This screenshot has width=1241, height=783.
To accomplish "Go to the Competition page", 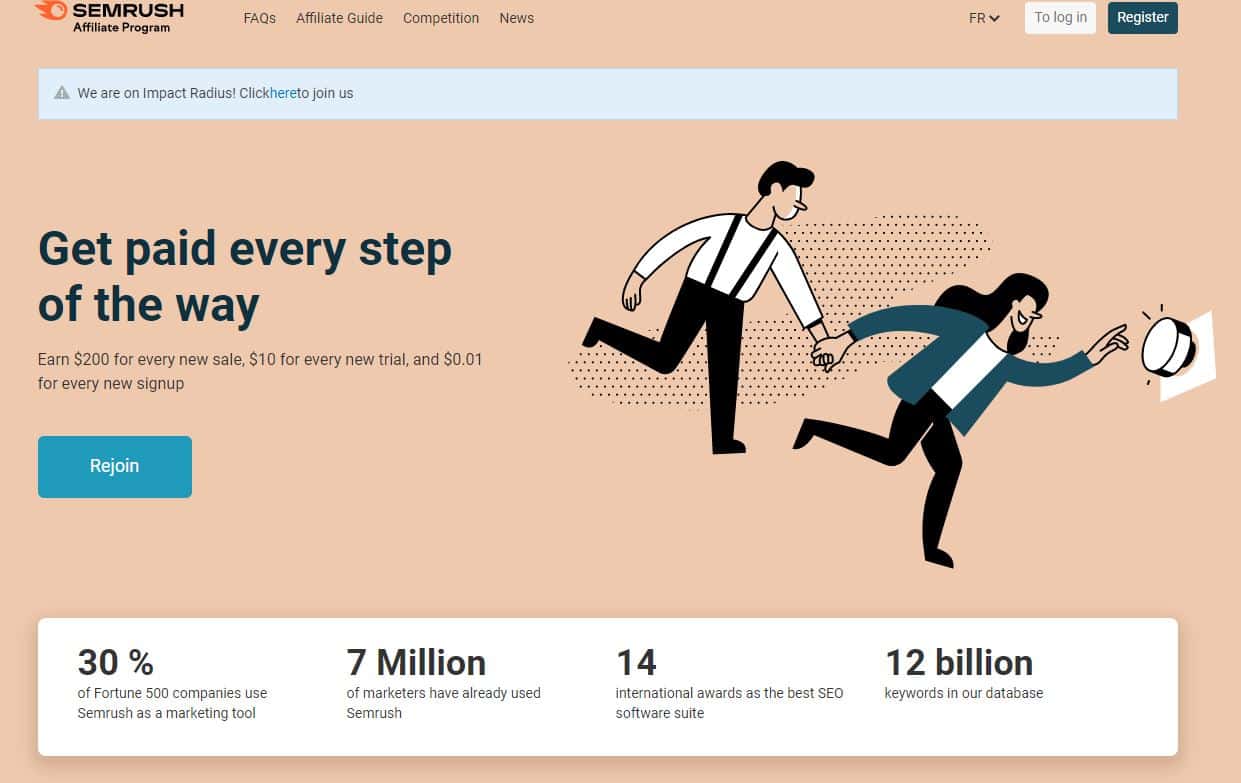I will coord(441,18).
